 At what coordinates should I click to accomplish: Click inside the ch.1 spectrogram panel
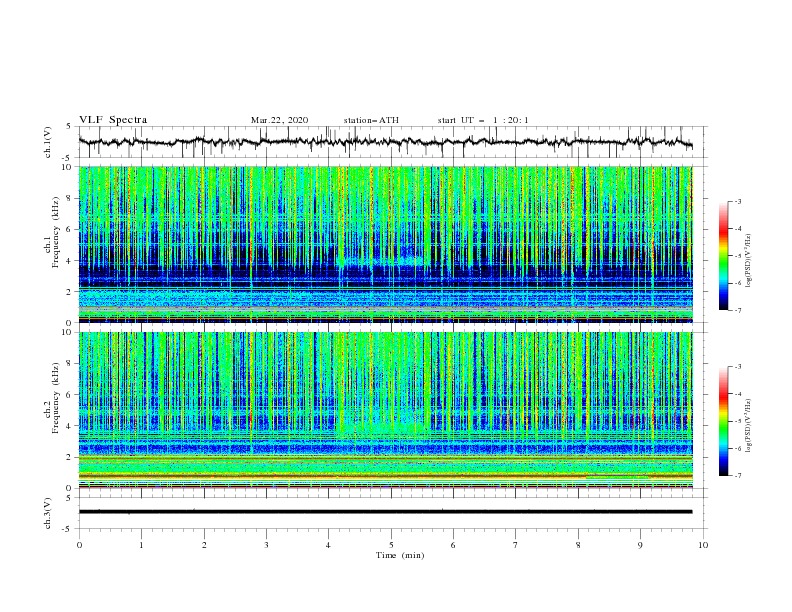[x=385, y=244]
